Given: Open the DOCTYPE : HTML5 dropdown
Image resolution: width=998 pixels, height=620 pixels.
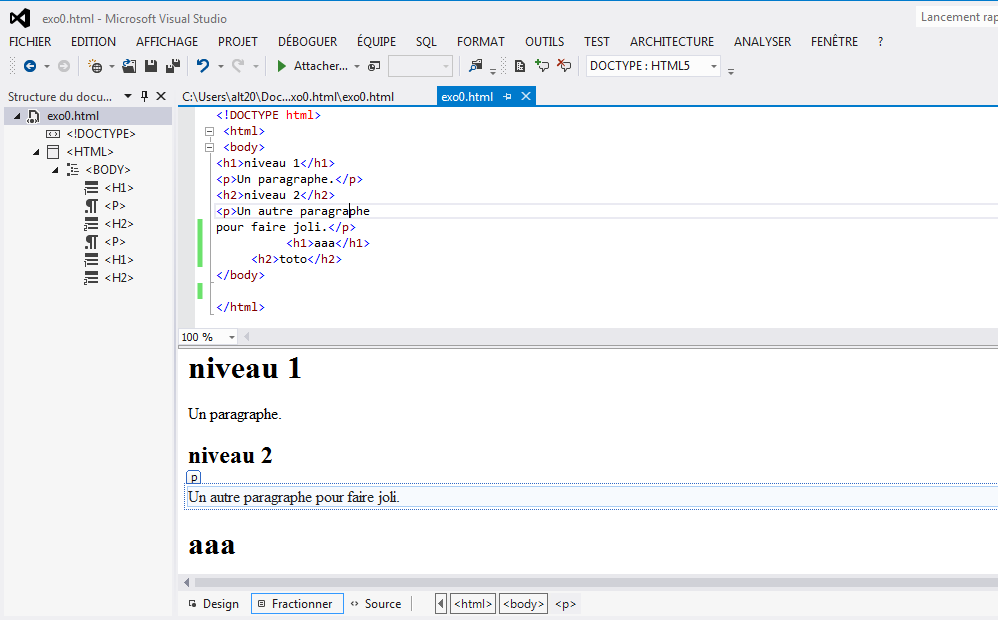Looking at the screenshot, I should [714, 66].
